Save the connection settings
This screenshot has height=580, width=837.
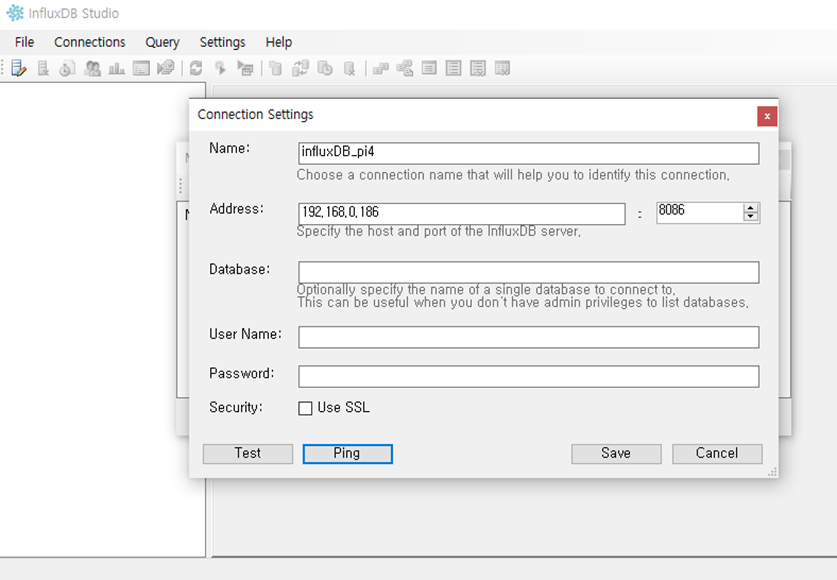click(x=616, y=454)
